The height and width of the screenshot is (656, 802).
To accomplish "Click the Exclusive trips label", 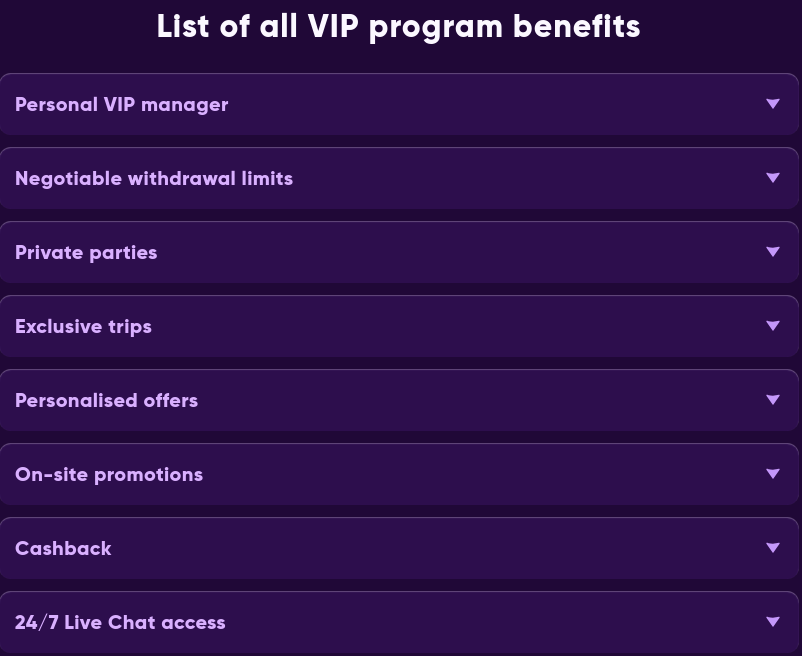I will click(83, 326).
